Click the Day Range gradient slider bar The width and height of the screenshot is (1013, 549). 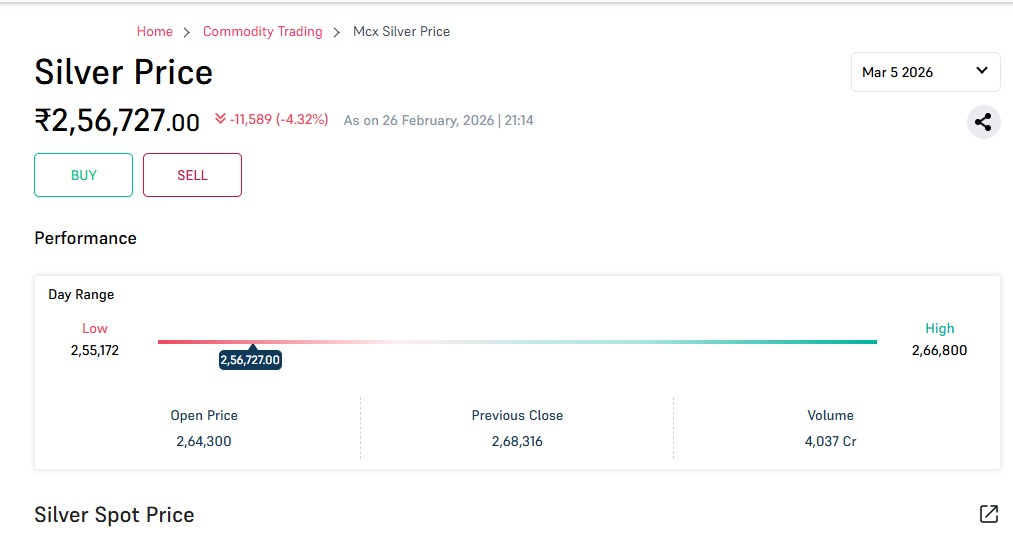pos(517,342)
